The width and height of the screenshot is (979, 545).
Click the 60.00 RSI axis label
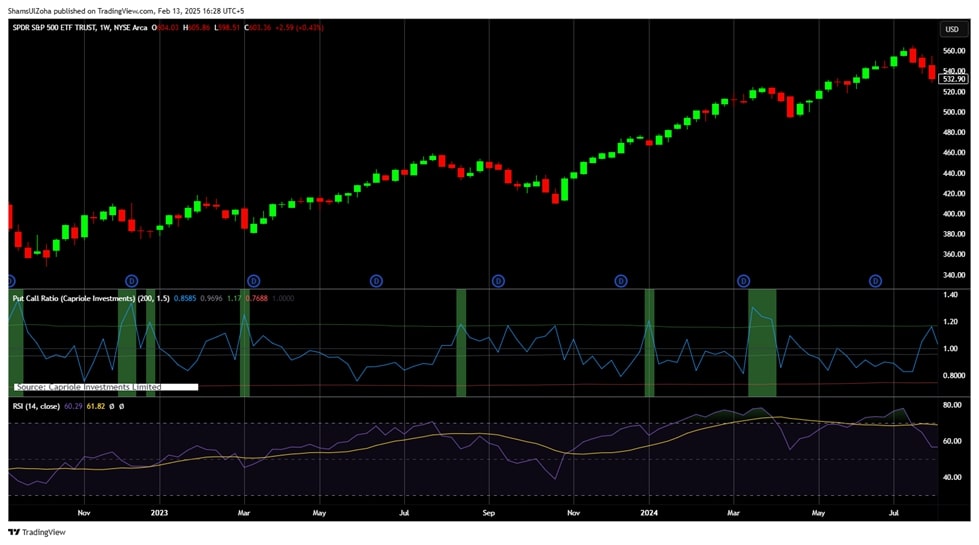click(952, 441)
